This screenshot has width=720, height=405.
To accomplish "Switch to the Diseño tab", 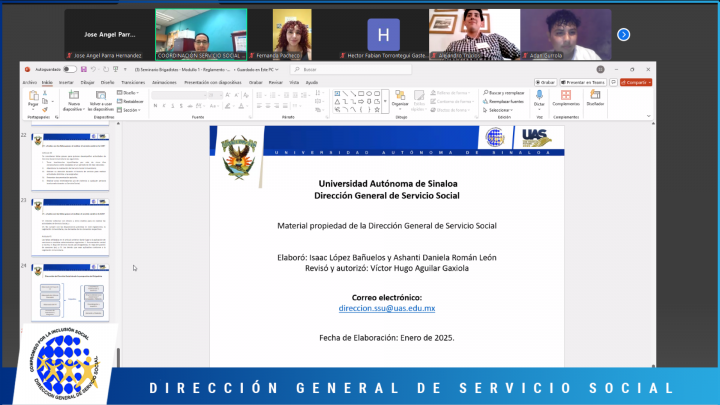I will pos(107,83).
